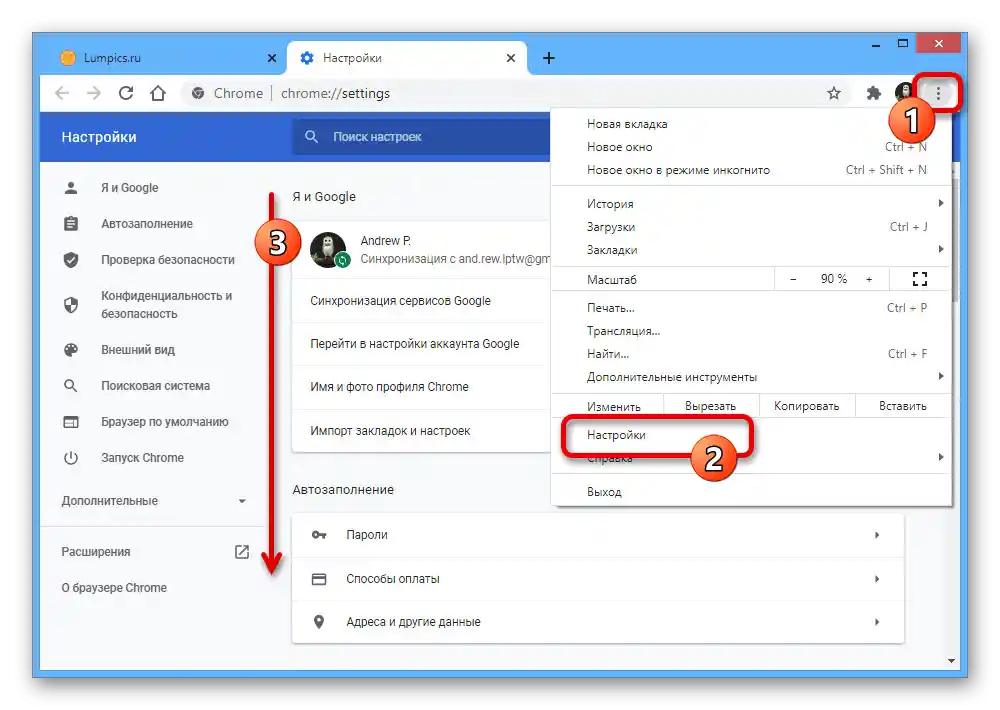Image resolution: width=1000 pixels, height=710 pixels.
Task: Close the Настройки tab
Action: coord(511,58)
